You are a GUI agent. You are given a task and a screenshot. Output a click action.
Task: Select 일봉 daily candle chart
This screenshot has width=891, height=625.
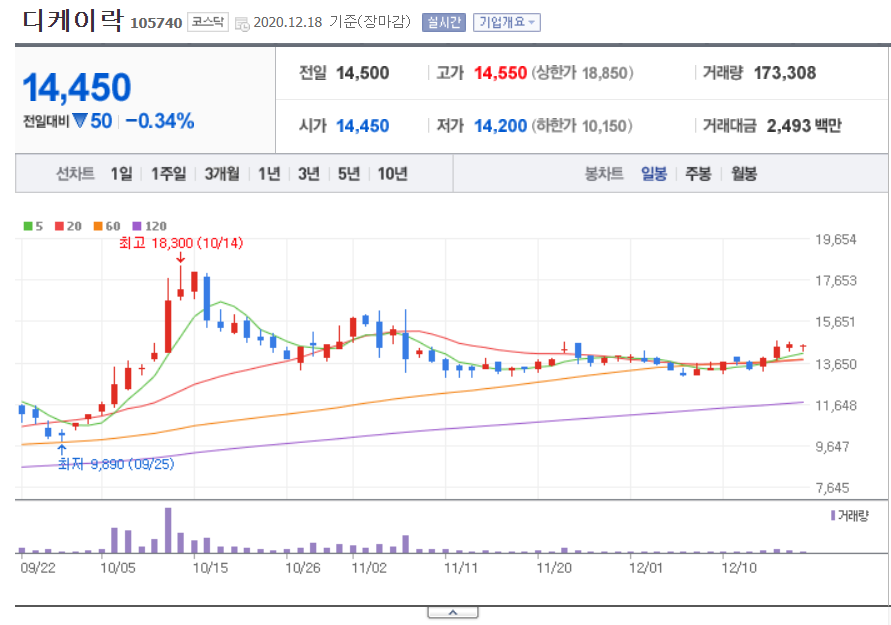[x=653, y=173]
